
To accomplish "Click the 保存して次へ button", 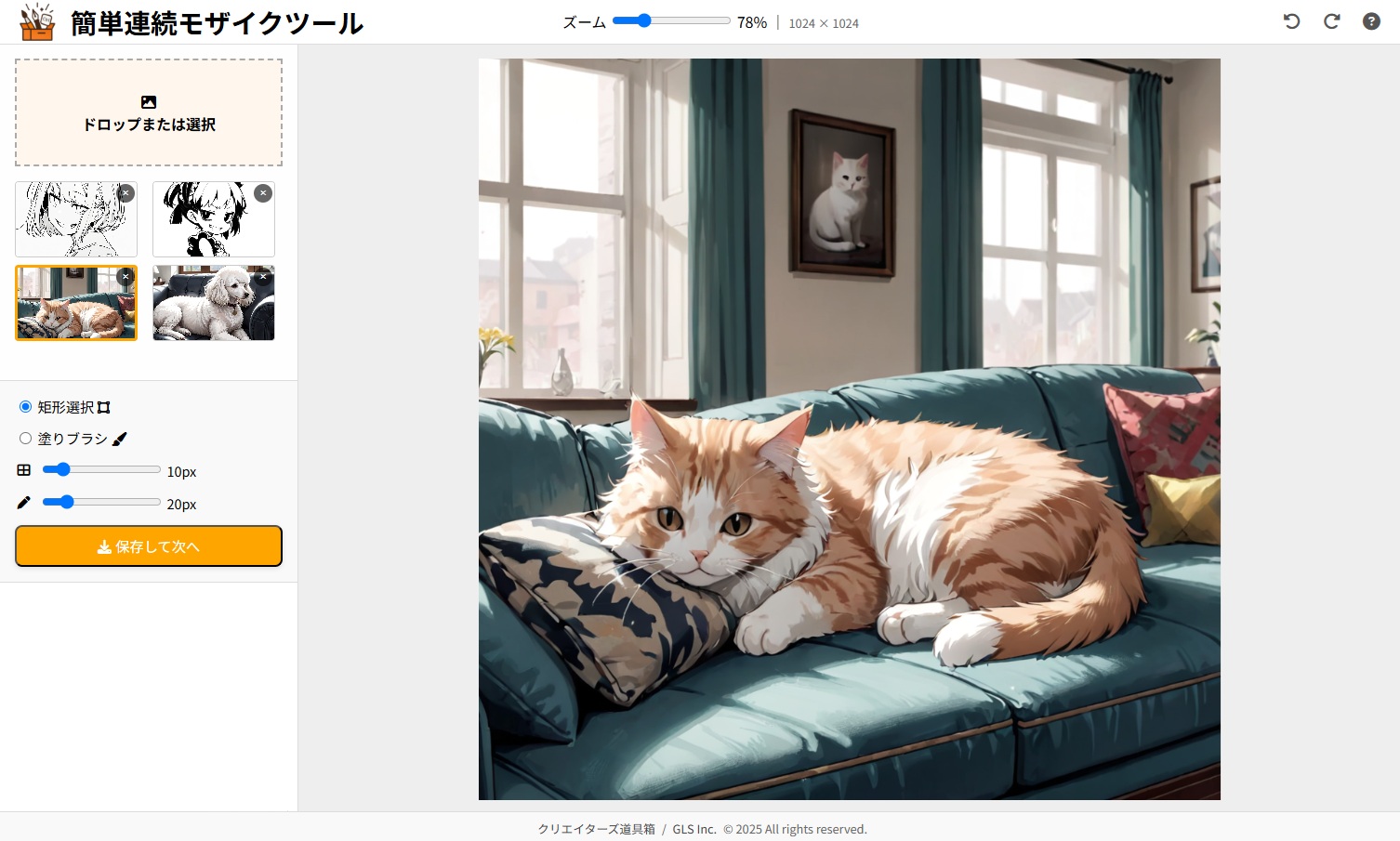I will (x=149, y=546).
